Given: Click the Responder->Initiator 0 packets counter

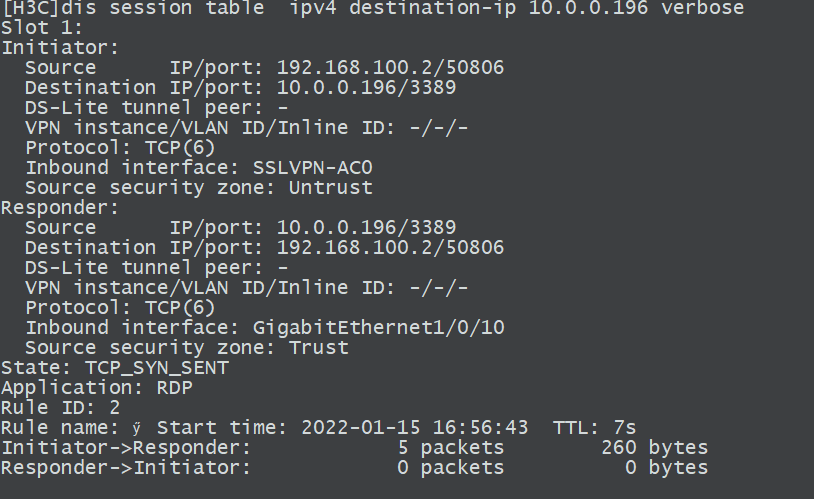Looking at the screenshot, I should point(450,468).
